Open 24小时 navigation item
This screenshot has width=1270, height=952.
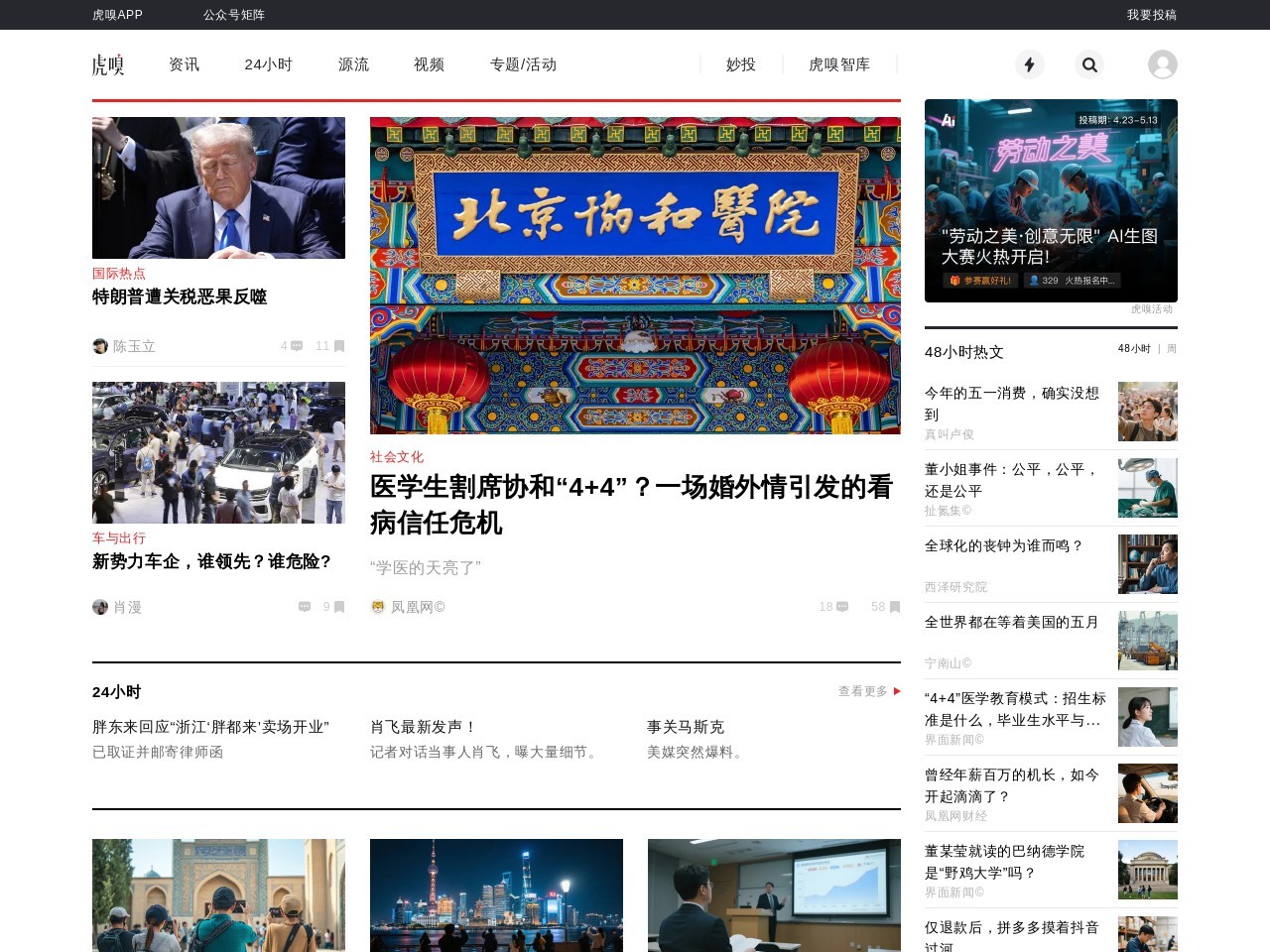click(268, 64)
